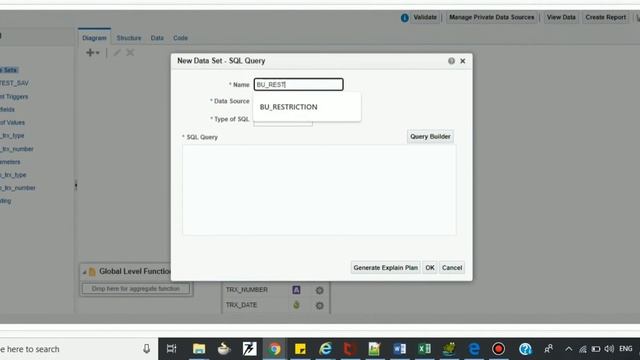The height and width of the screenshot is (360, 640).
Task: Open the blue help app on the taskbar
Action: coord(525,349)
